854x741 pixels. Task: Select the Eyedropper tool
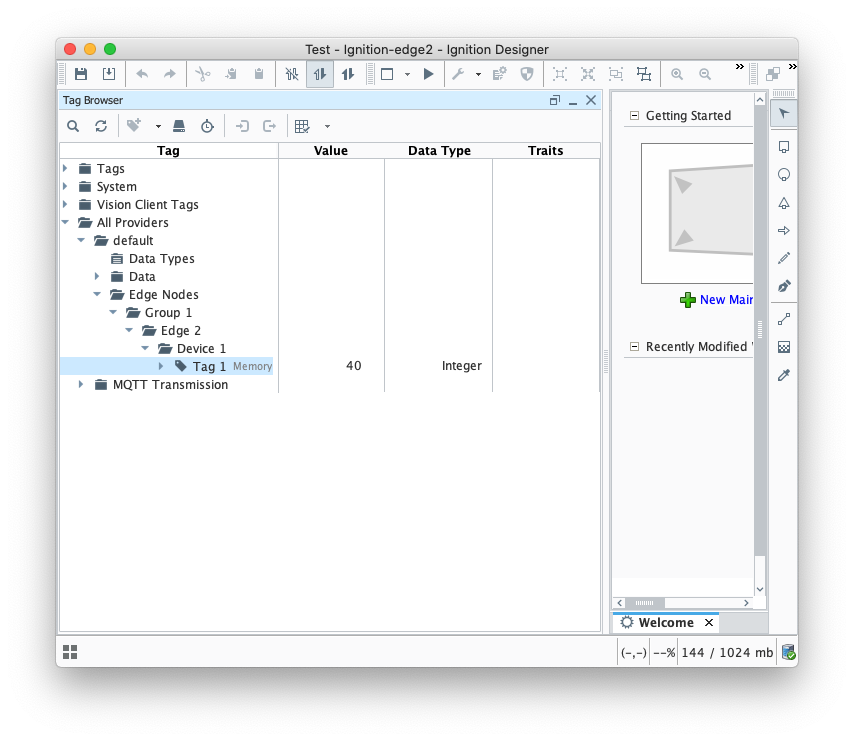click(x=784, y=375)
